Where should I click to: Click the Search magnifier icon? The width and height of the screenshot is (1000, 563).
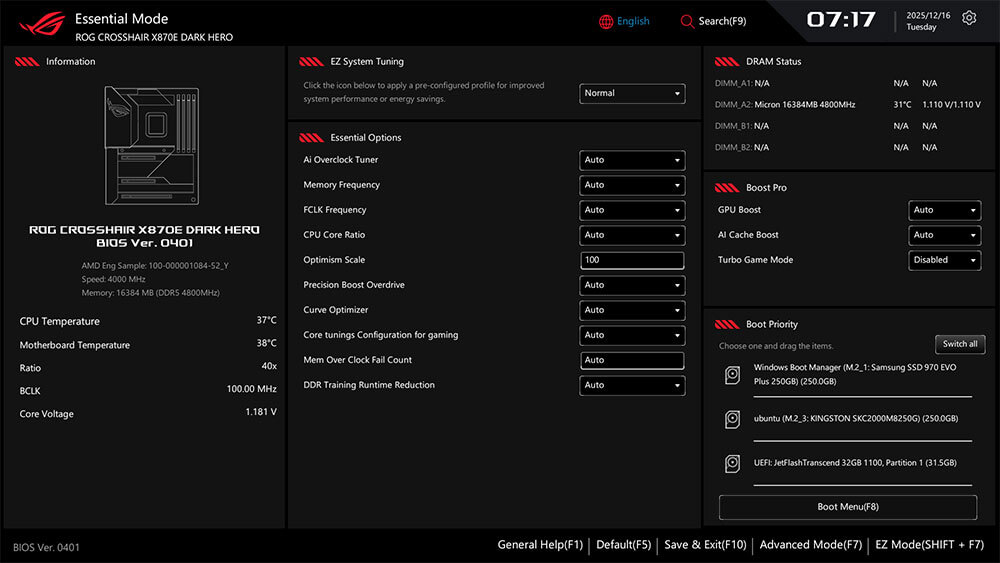(687, 21)
